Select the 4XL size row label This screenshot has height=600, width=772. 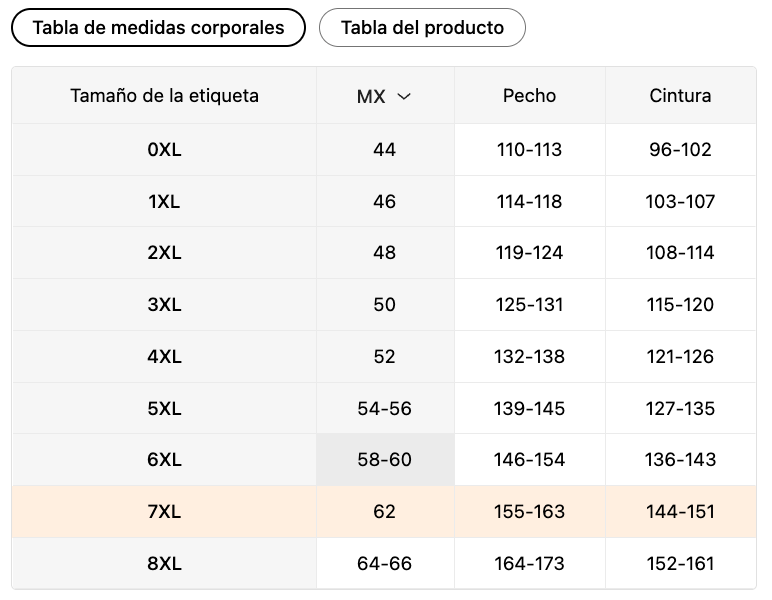tap(164, 356)
